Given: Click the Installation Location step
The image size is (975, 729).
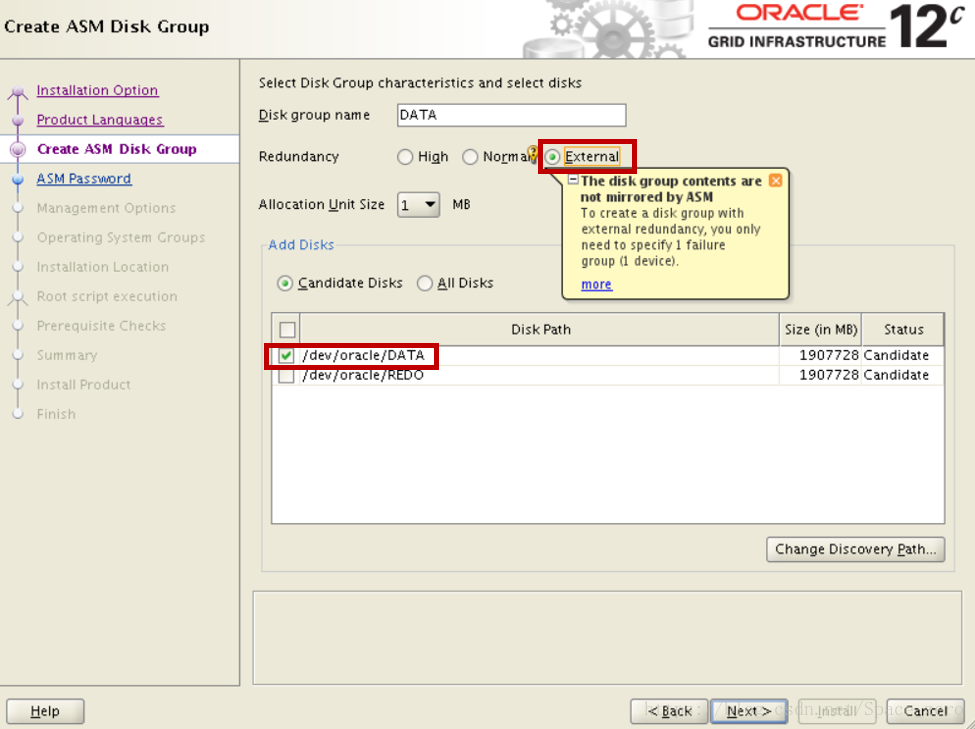Looking at the screenshot, I should (x=103, y=267).
